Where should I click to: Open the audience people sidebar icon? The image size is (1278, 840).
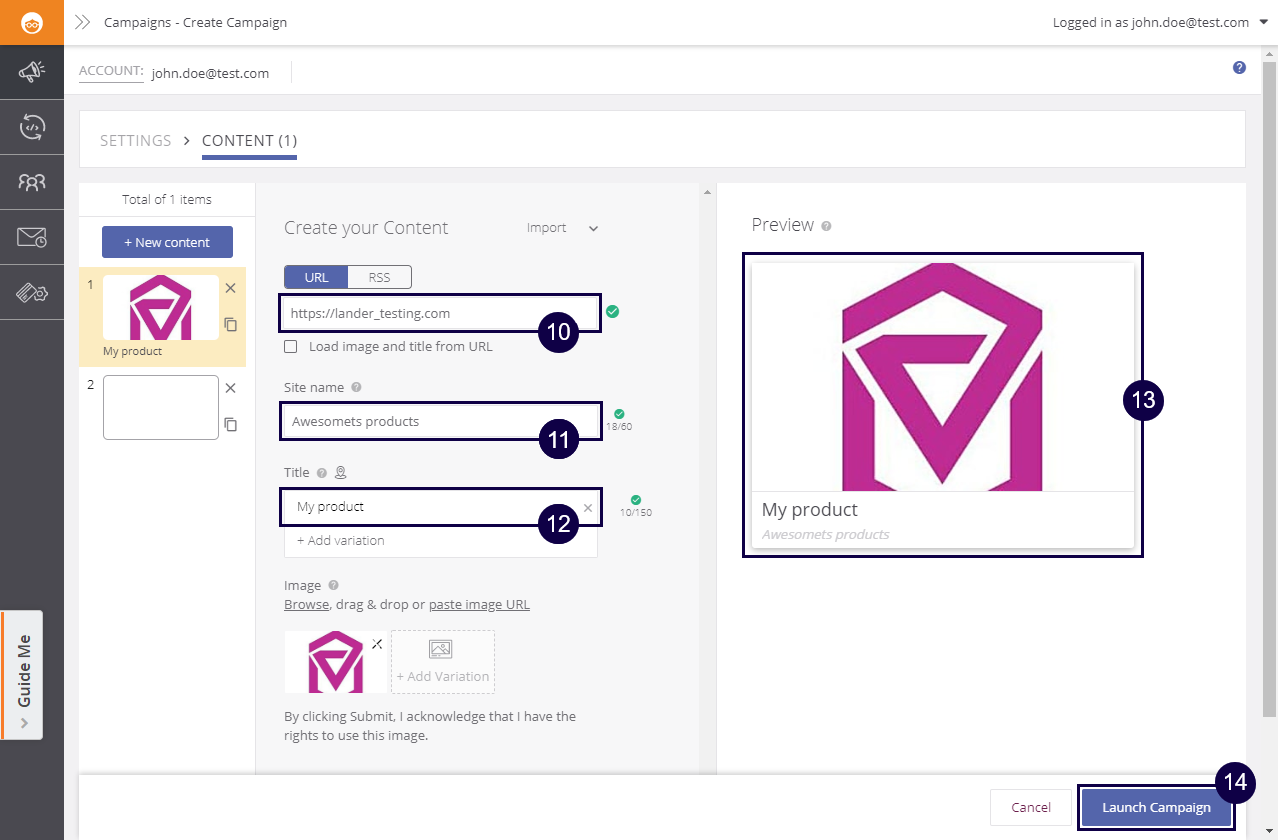point(32,182)
